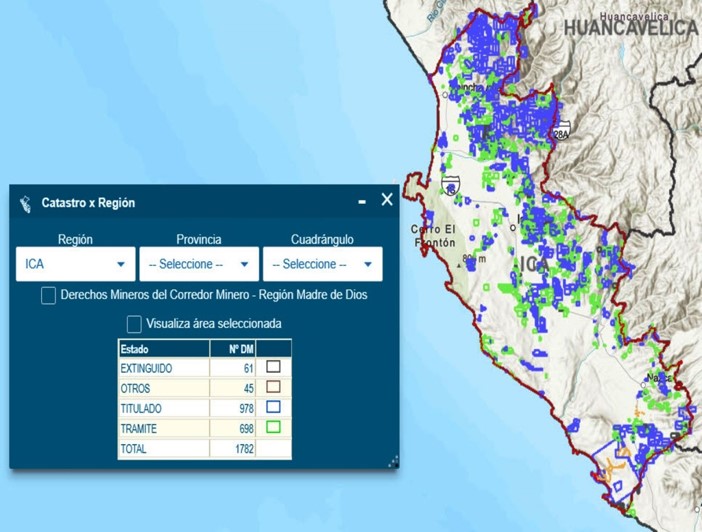The image size is (702, 532).
Task: Click the Catastro panel mining icon
Action: click(x=25, y=203)
